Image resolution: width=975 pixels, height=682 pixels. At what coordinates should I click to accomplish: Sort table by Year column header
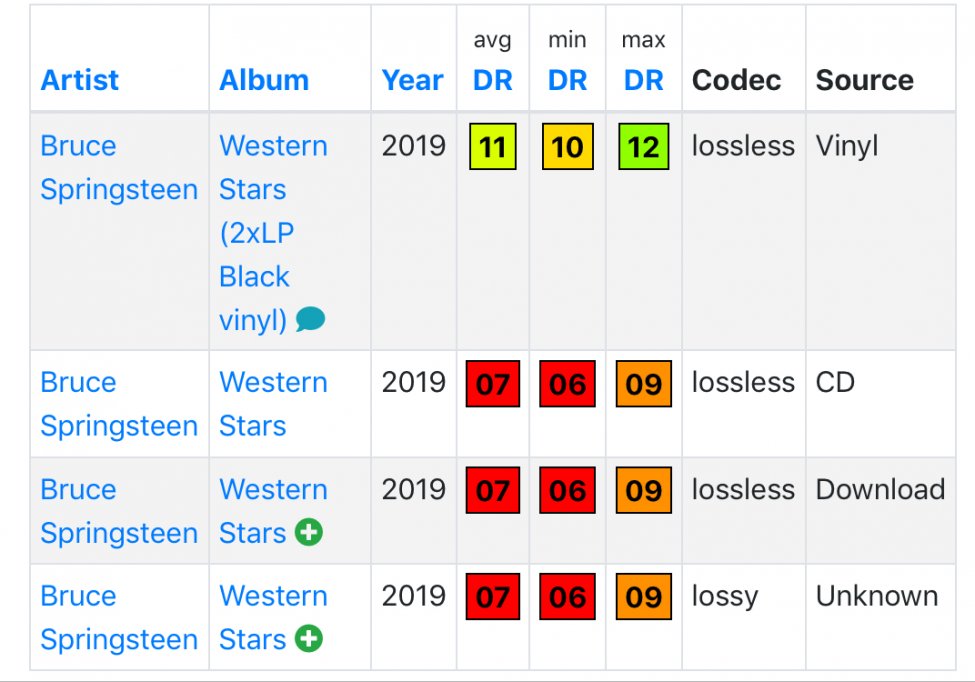coord(412,80)
